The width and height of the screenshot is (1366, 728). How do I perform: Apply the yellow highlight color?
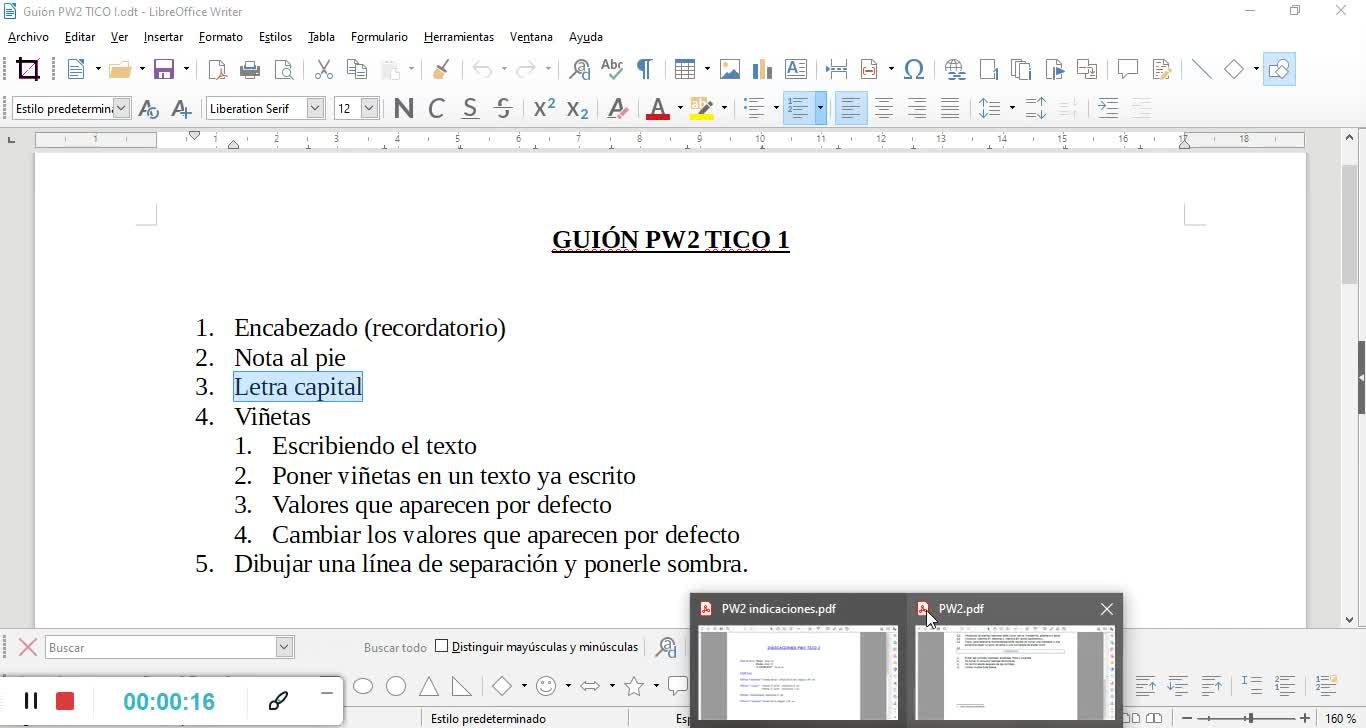pyautogui.click(x=702, y=108)
